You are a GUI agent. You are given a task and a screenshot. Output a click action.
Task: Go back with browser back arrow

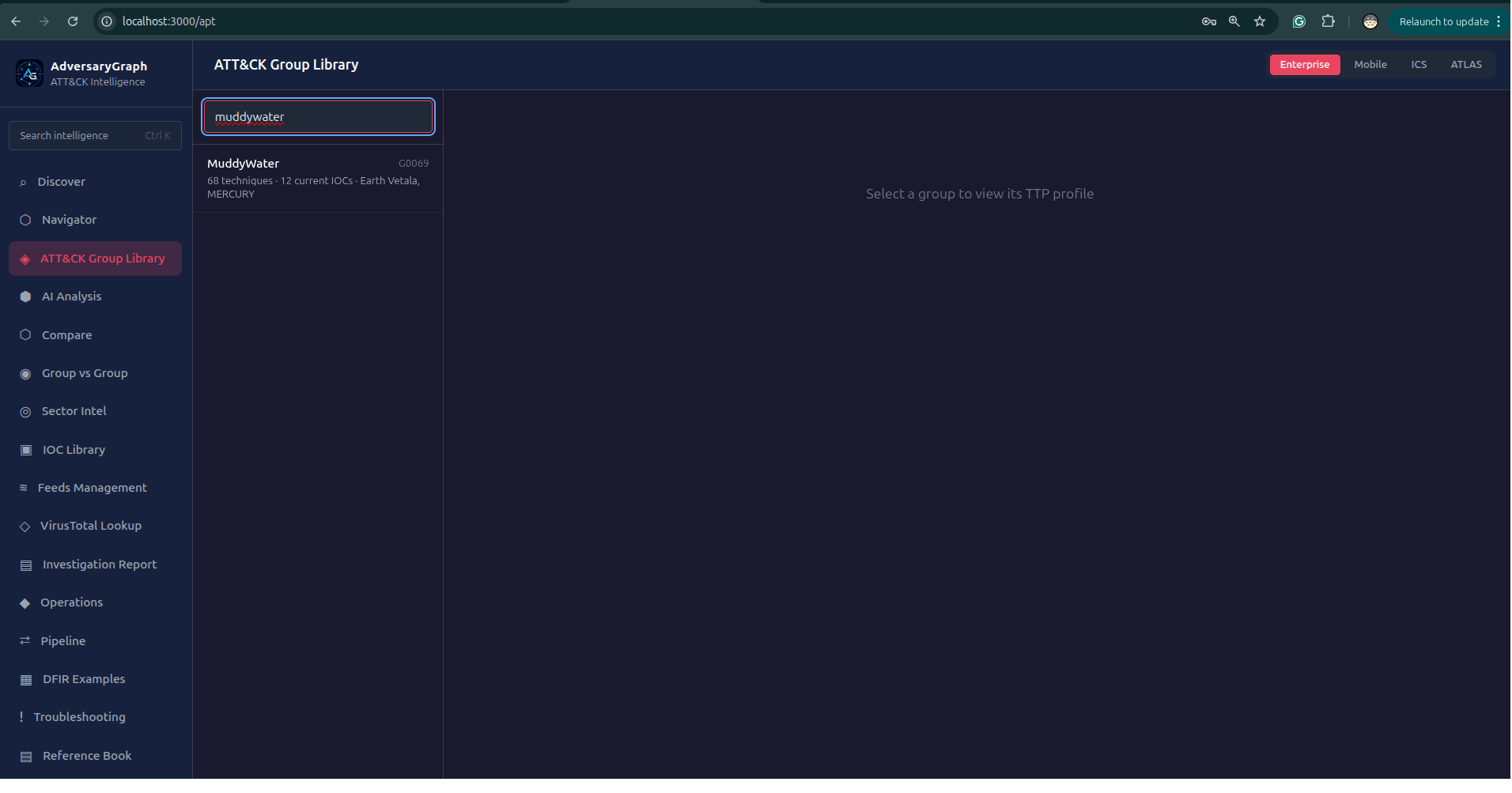[16, 21]
